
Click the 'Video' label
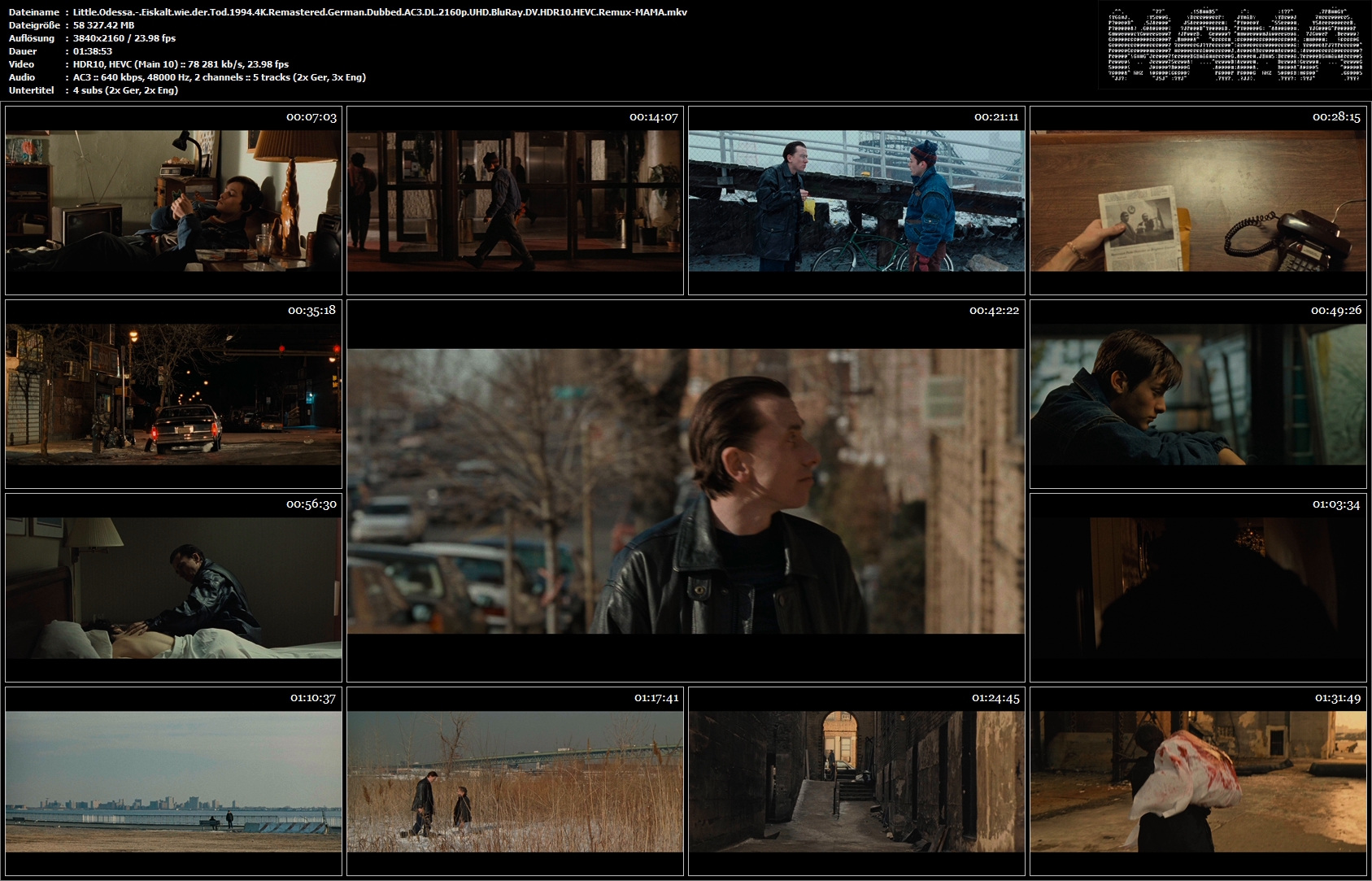click(22, 64)
